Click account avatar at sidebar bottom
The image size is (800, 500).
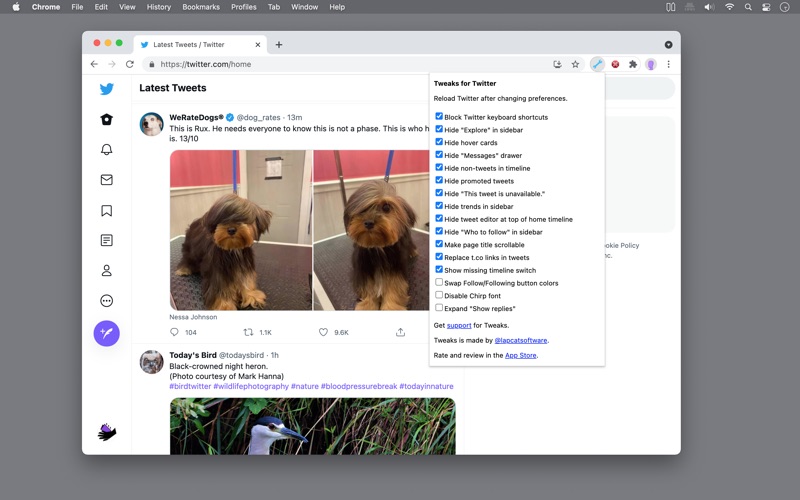[x=107, y=432]
